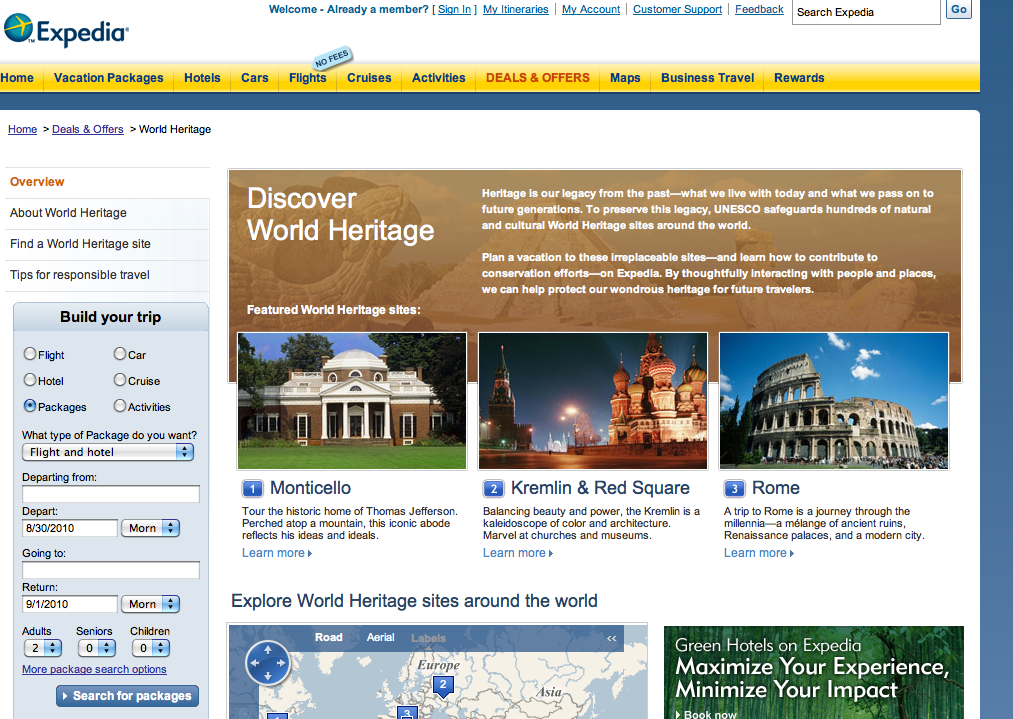This screenshot has width=1013, height=719.
Task: Select the Packages radio button
Action: pos(30,406)
